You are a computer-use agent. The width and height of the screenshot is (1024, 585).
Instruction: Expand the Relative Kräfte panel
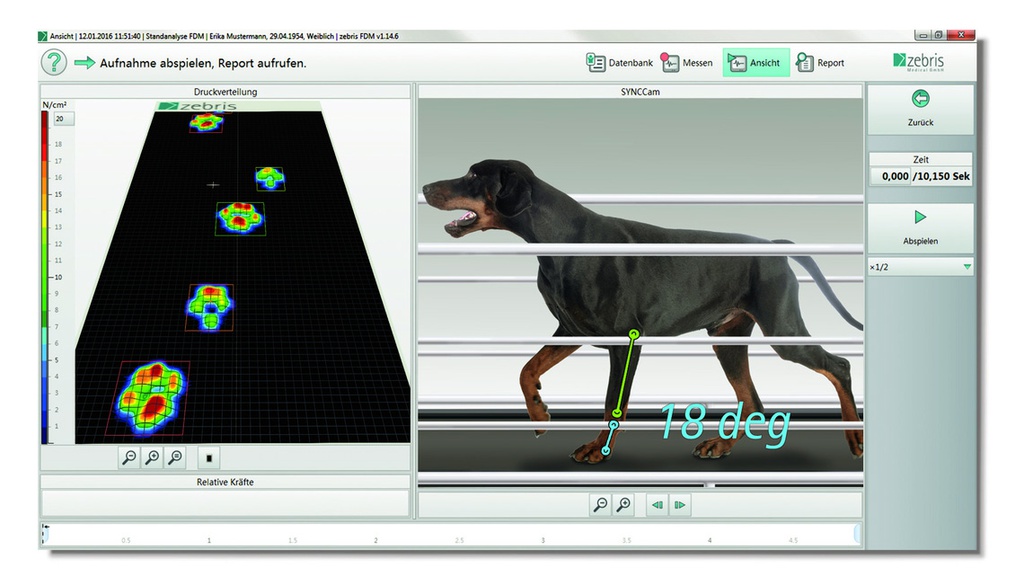pyautogui.click(x=225, y=481)
